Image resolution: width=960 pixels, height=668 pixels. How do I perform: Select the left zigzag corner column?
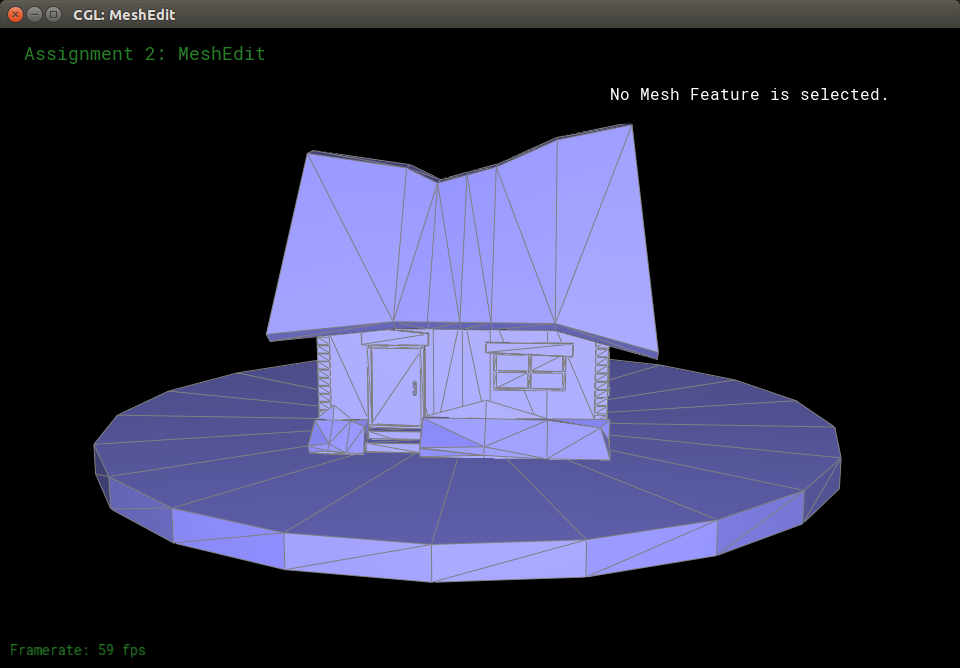point(323,375)
